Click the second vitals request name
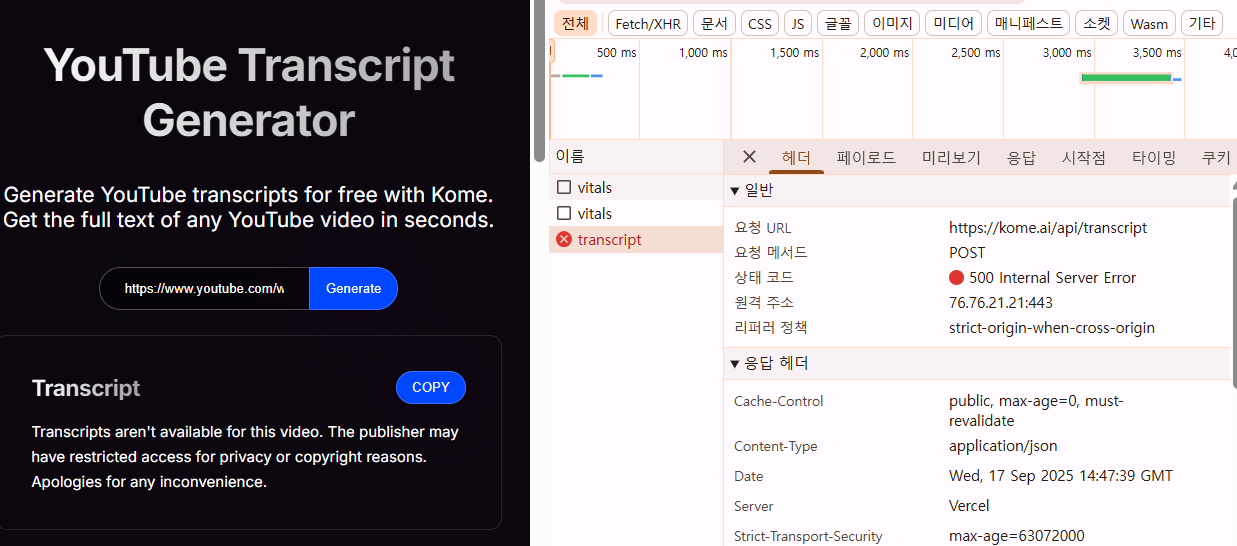Screen dimensions: 1237x546 pyautogui.click(x=595, y=213)
